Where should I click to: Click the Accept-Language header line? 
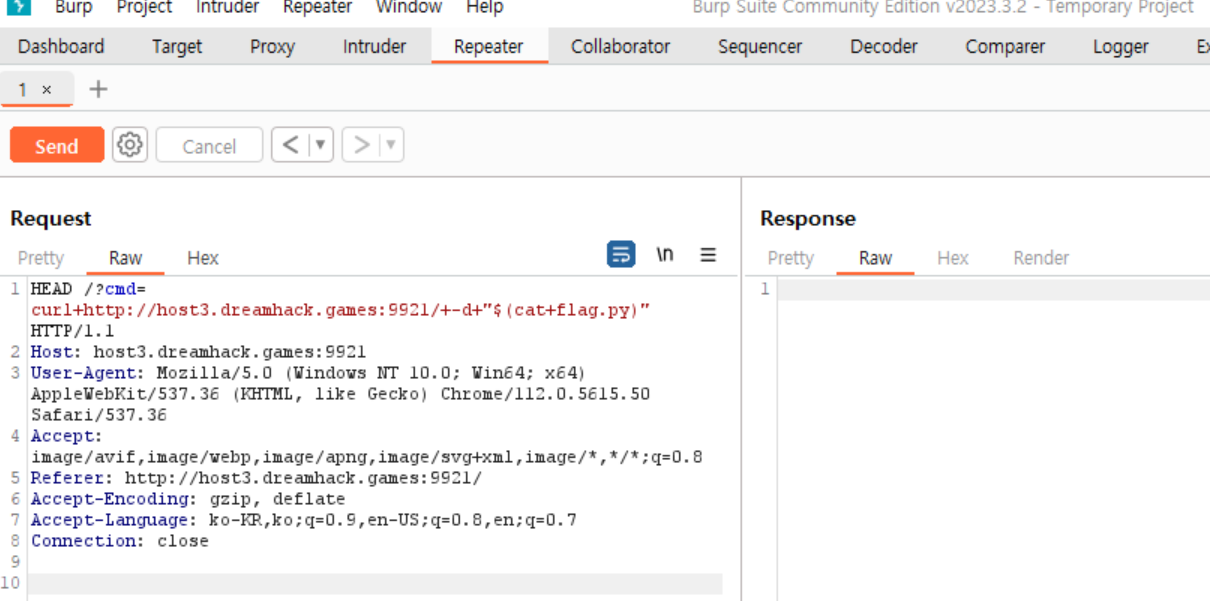click(x=304, y=520)
